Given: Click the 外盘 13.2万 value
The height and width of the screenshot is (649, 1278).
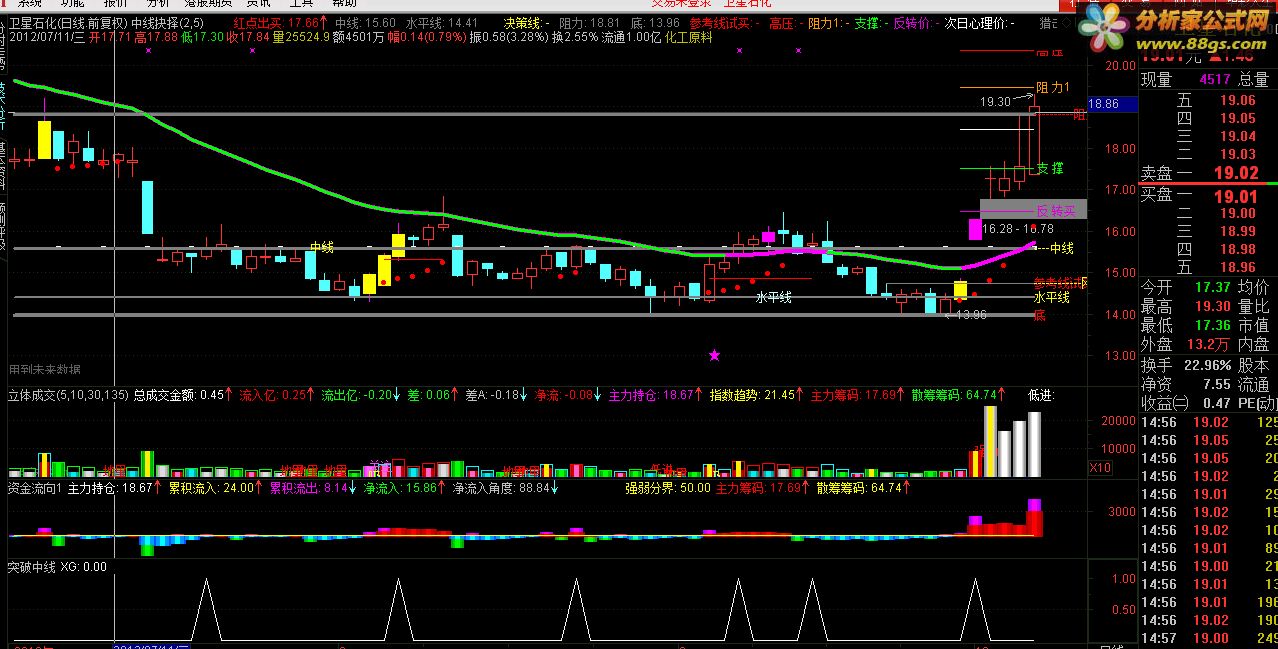Looking at the screenshot, I should click(1209, 344).
